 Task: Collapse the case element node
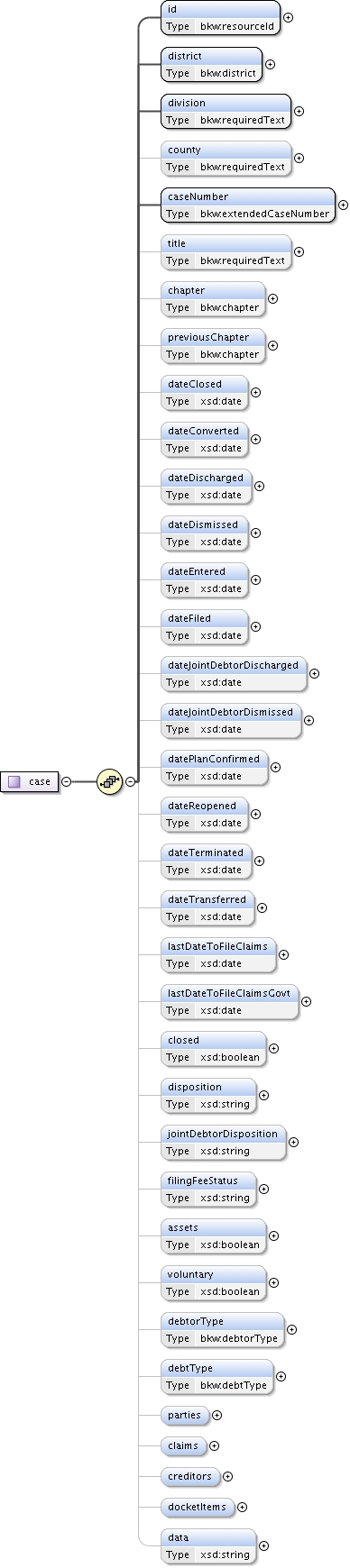click(66, 781)
